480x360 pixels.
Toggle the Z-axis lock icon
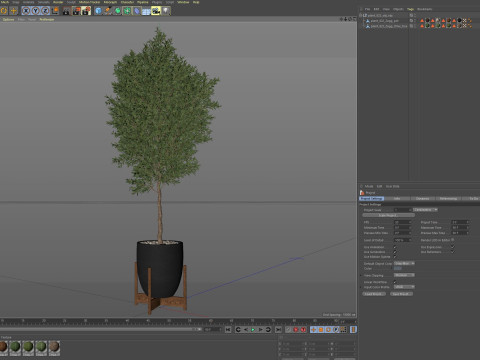tap(45, 11)
